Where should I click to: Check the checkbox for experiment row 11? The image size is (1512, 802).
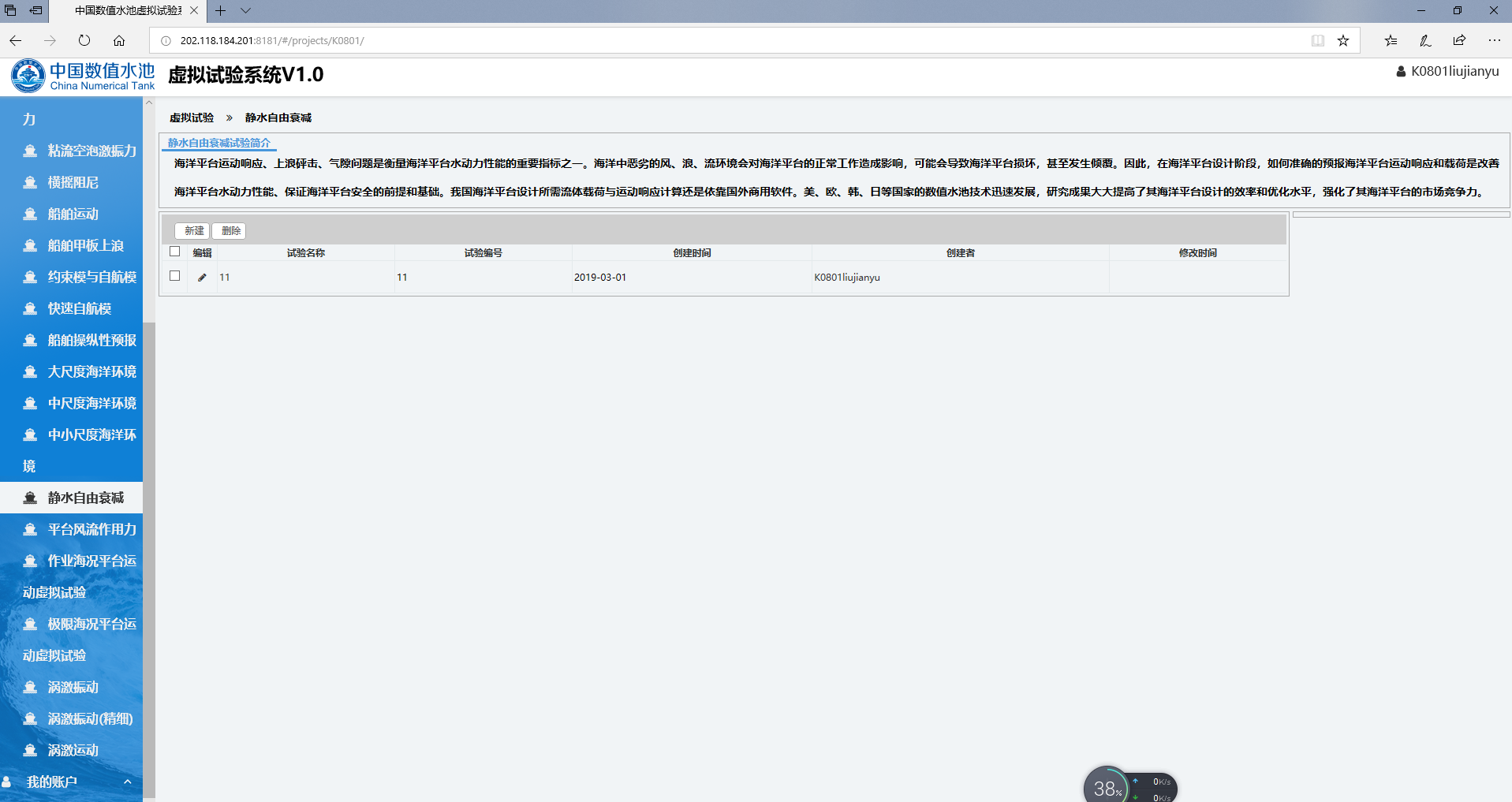click(175, 276)
